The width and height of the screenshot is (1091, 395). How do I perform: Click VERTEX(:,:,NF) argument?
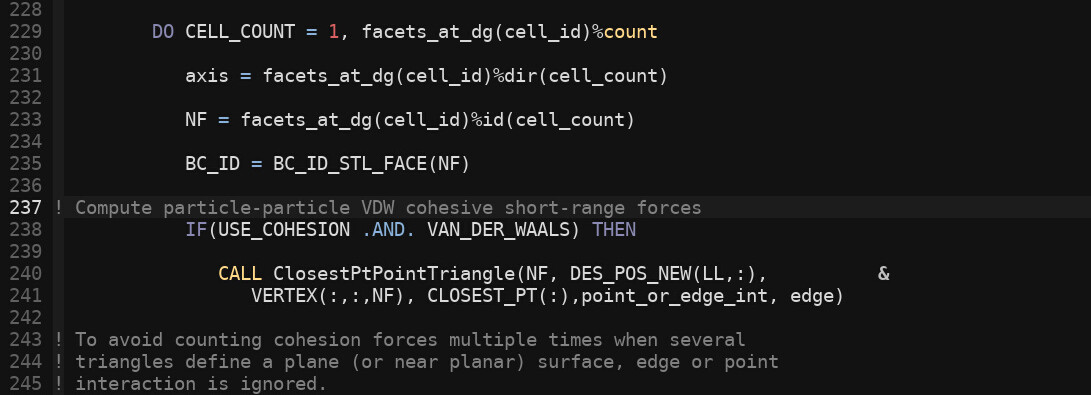328,296
